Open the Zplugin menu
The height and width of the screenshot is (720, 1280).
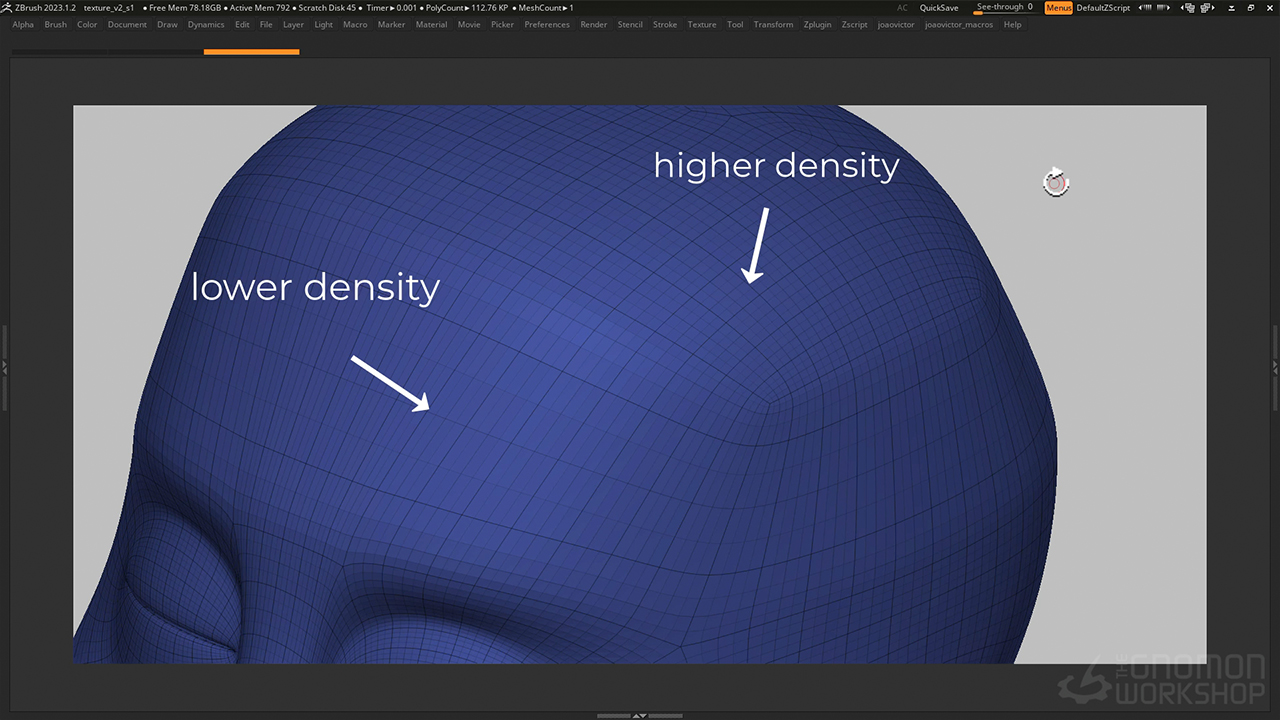coord(817,25)
